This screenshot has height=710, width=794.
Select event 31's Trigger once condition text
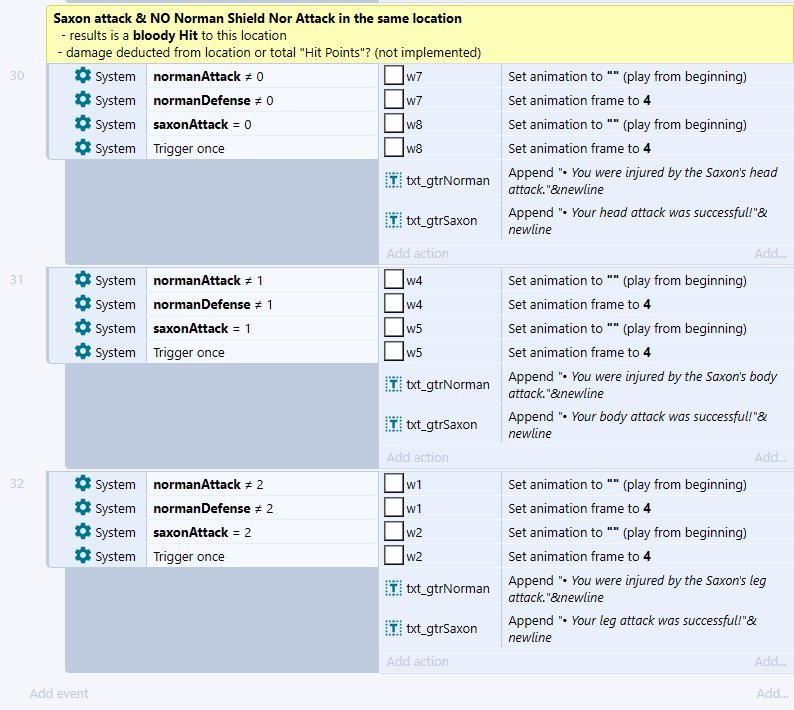pyautogui.click(x=189, y=352)
